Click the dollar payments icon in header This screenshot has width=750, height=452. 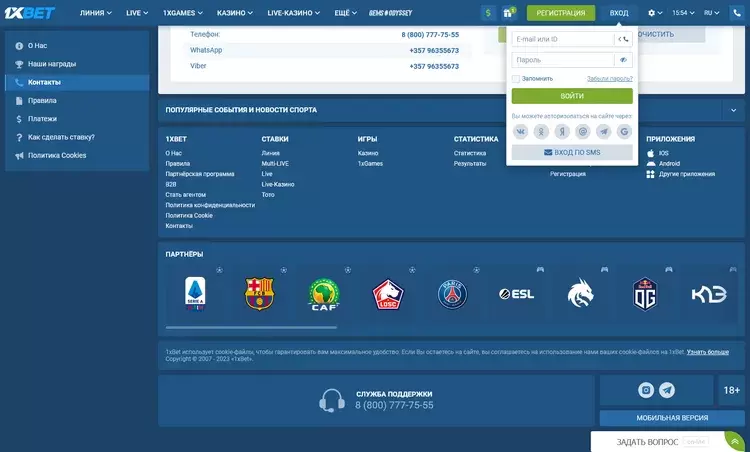(488, 13)
